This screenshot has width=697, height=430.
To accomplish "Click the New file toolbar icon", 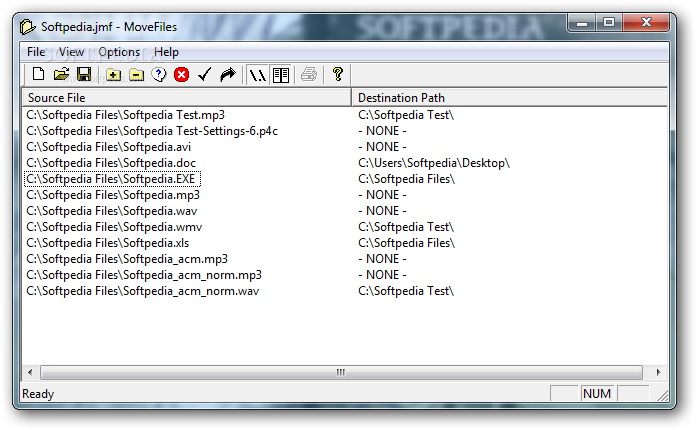I will [x=38, y=74].
